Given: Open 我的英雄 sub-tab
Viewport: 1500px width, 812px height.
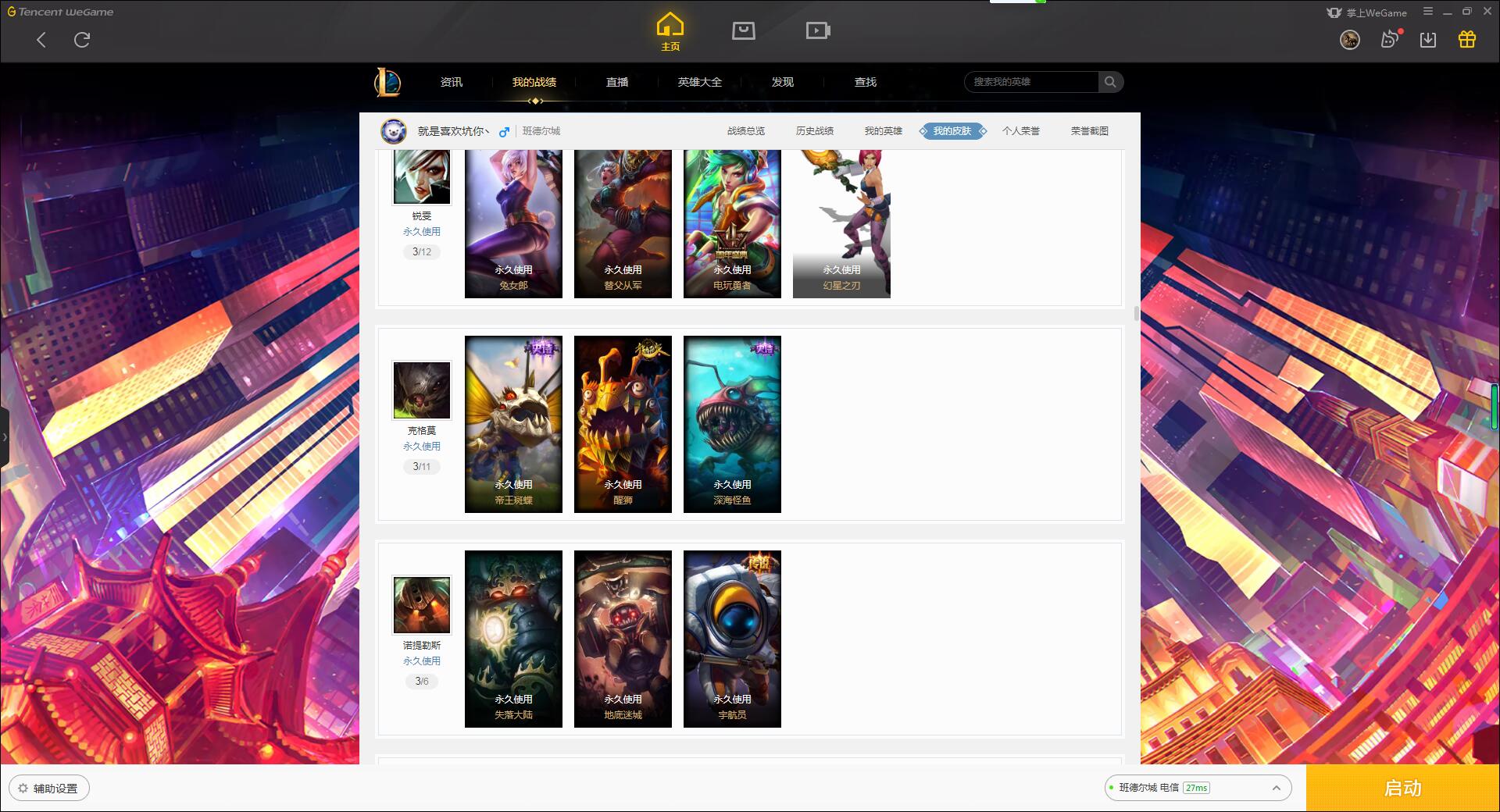Looking at the screenshot, I should [x=884, y=131].
